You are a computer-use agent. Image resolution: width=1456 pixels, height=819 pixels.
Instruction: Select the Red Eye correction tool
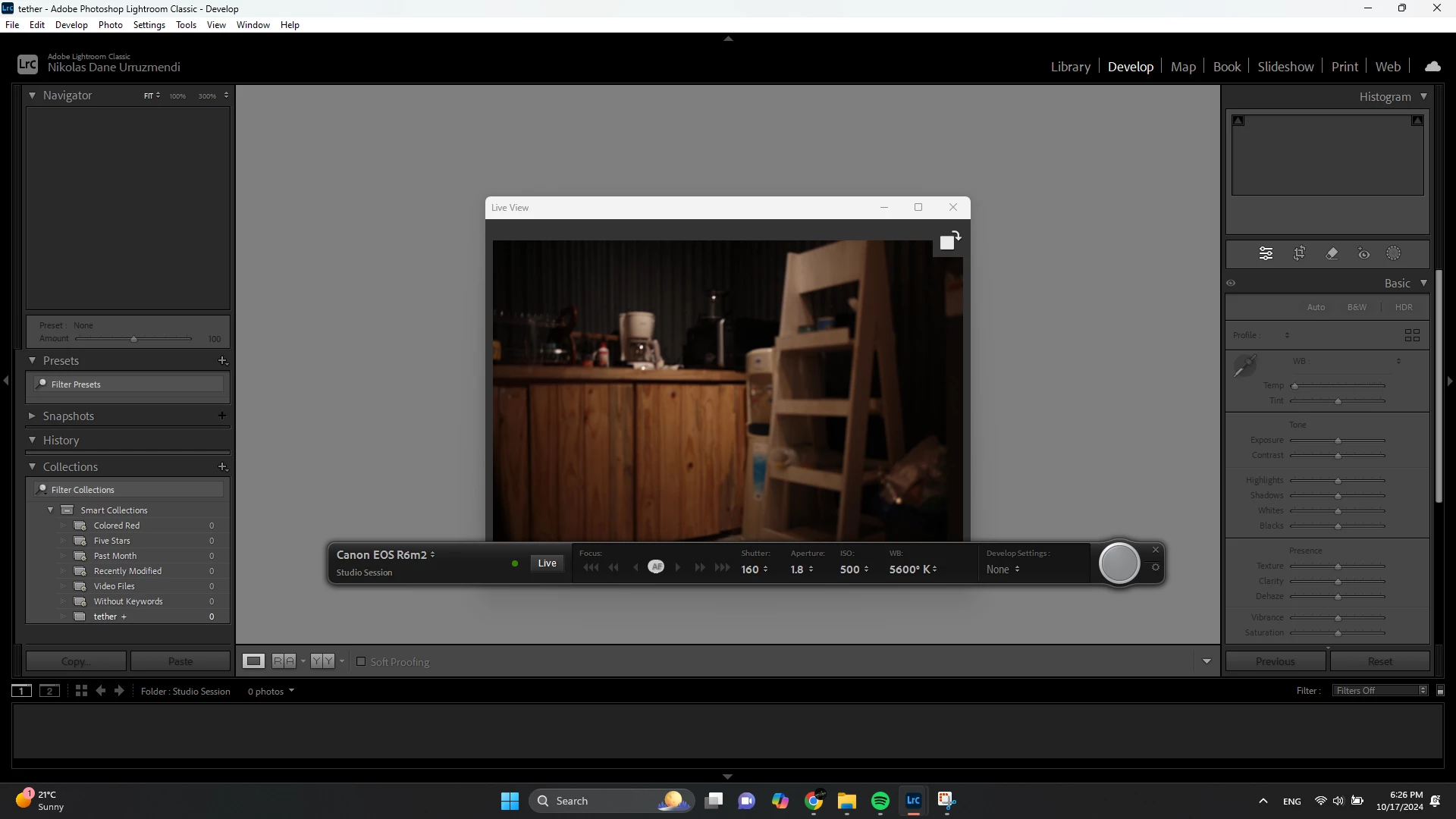coord(1363,254)
